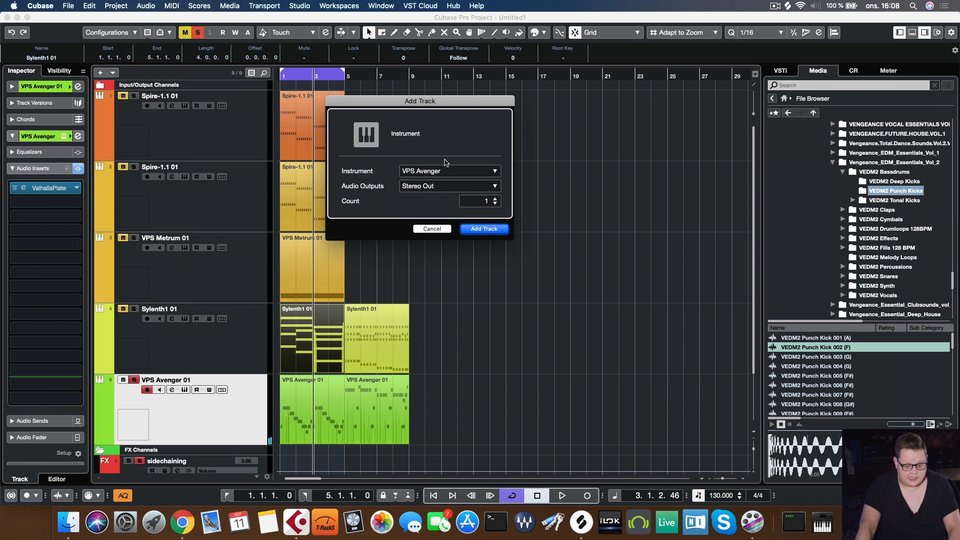Select the Draw pencil tool
Image resolution: width=960 pixels, height=540 pixels.
tap(394, 32)
